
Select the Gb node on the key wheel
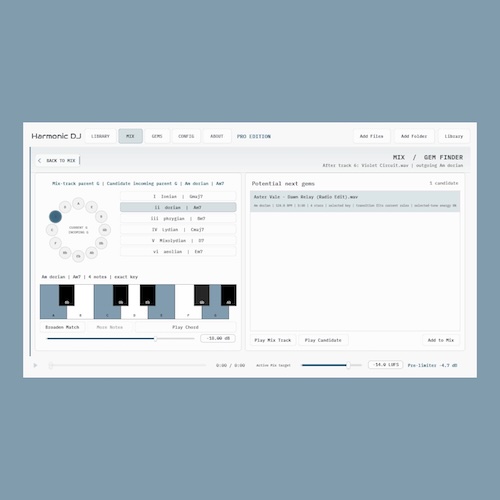[105, 230]
